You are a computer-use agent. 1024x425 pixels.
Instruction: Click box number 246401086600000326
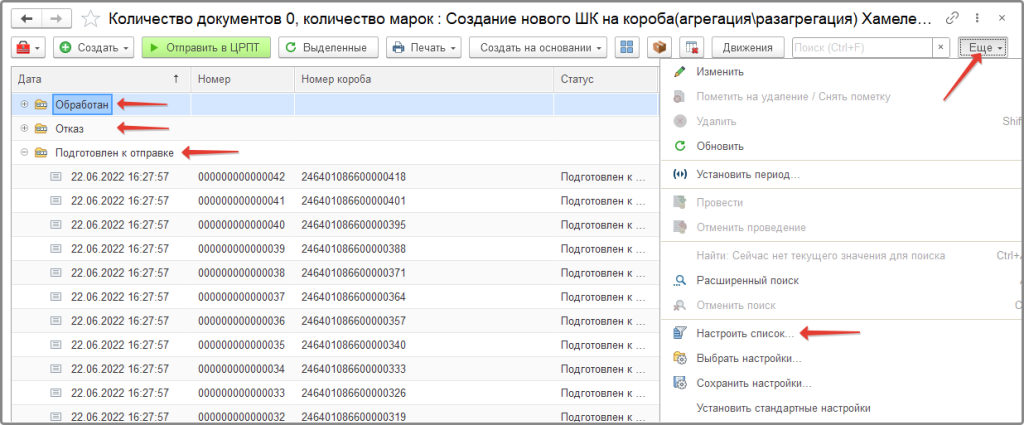(x=353, y=394)
